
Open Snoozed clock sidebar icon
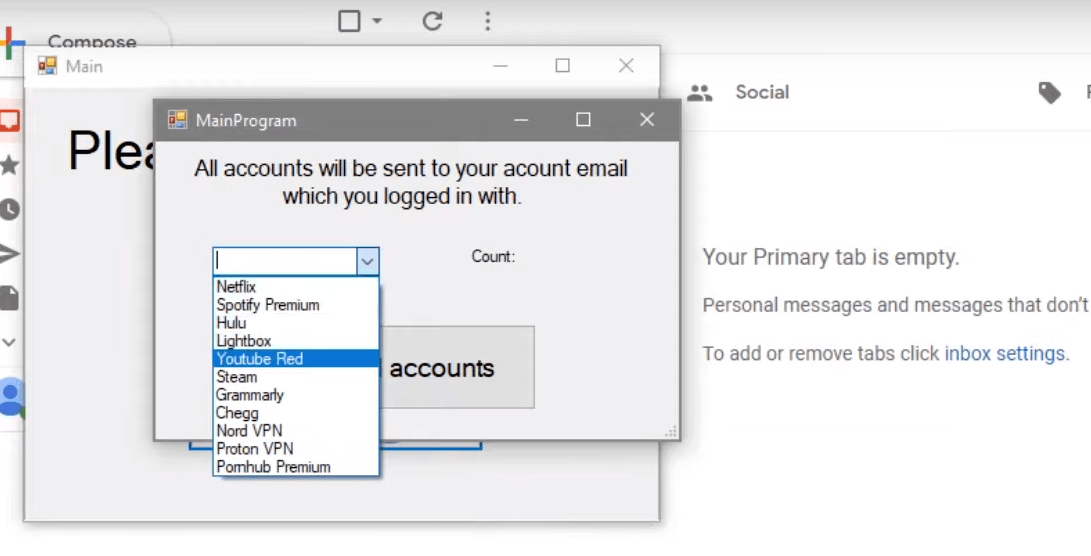pyautogui.click(x=9, y=209)
